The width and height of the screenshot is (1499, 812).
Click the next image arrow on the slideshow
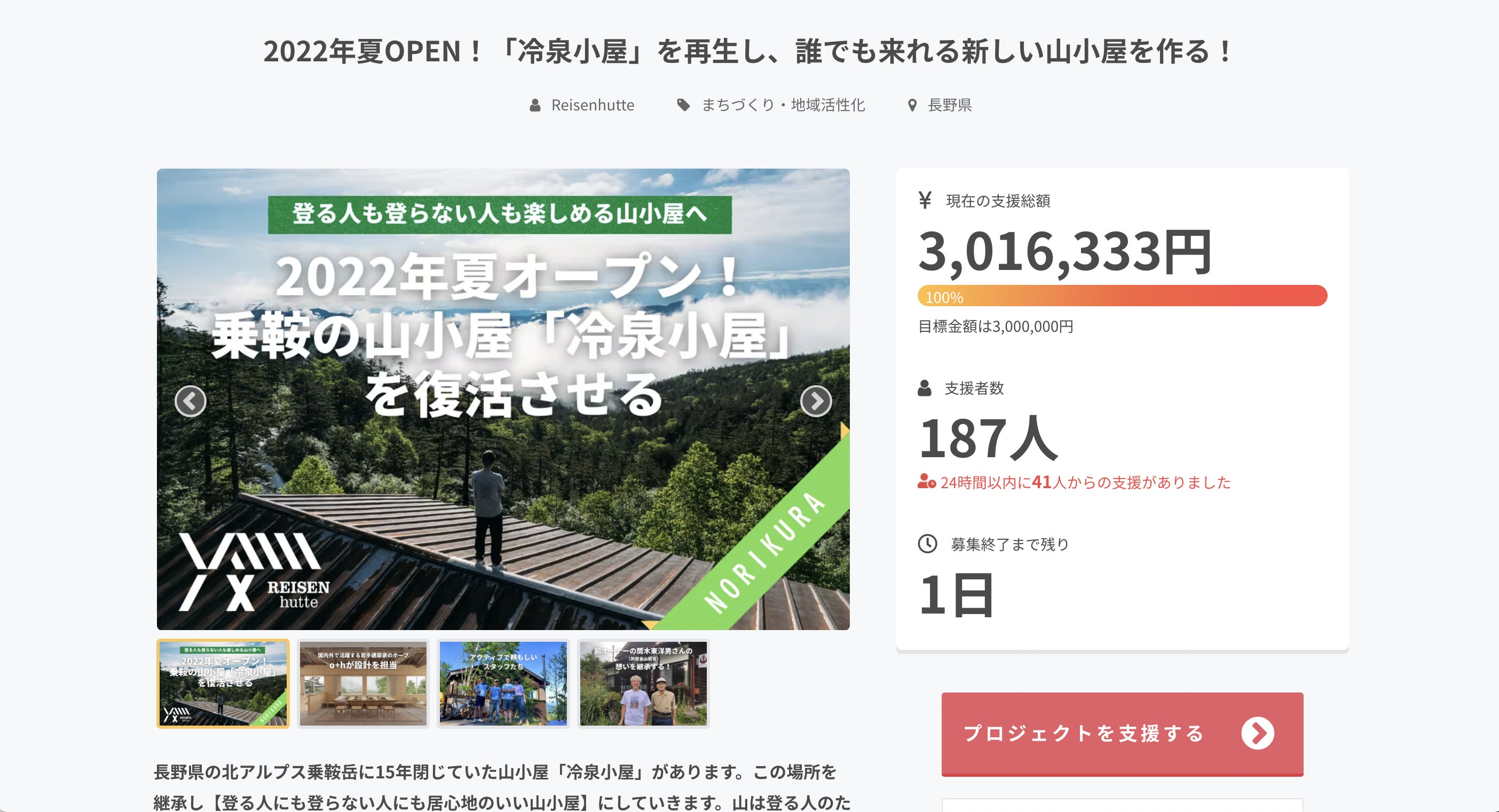816,401
